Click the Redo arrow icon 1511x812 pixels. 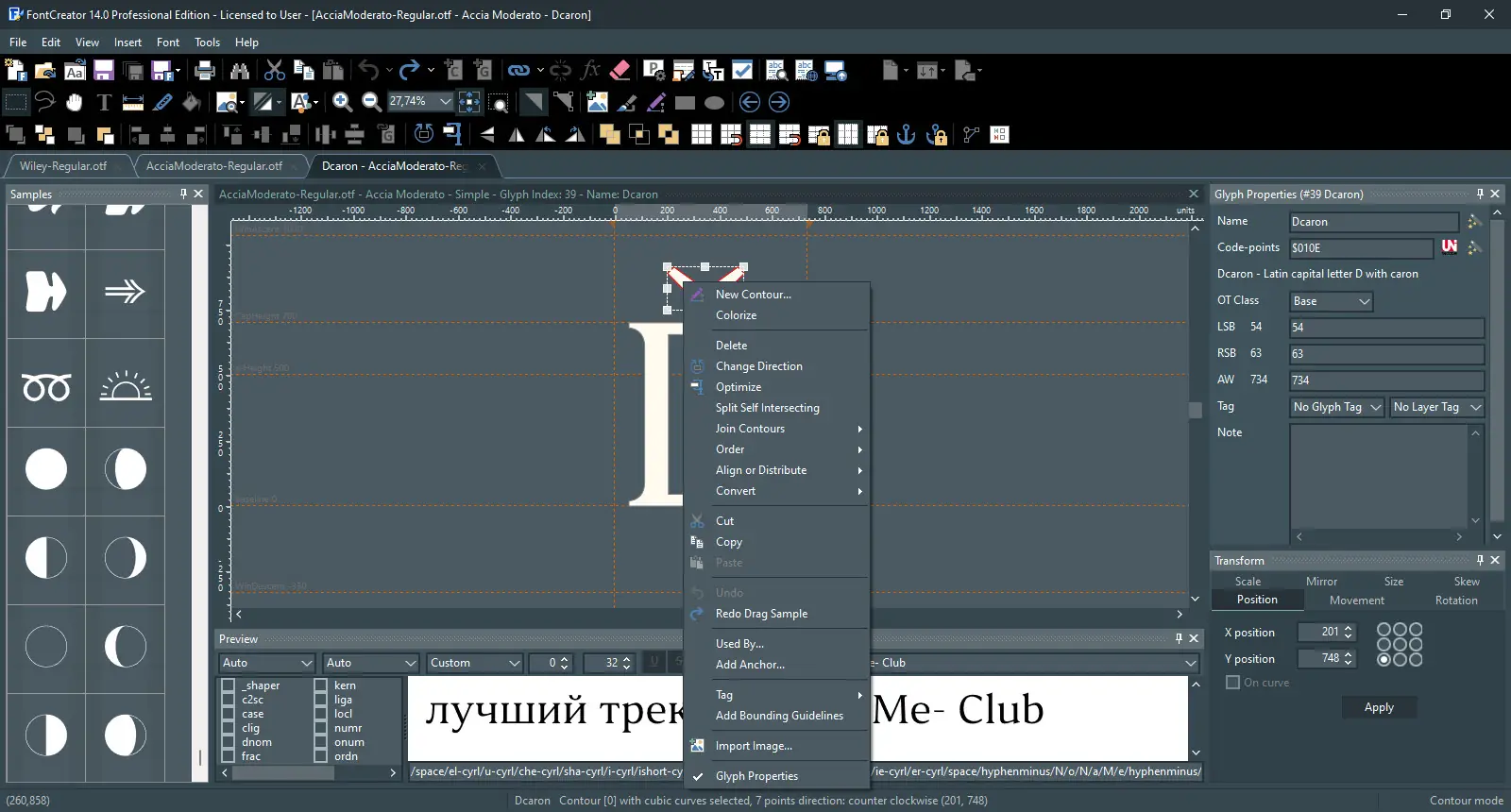click(x=409, y=70)
